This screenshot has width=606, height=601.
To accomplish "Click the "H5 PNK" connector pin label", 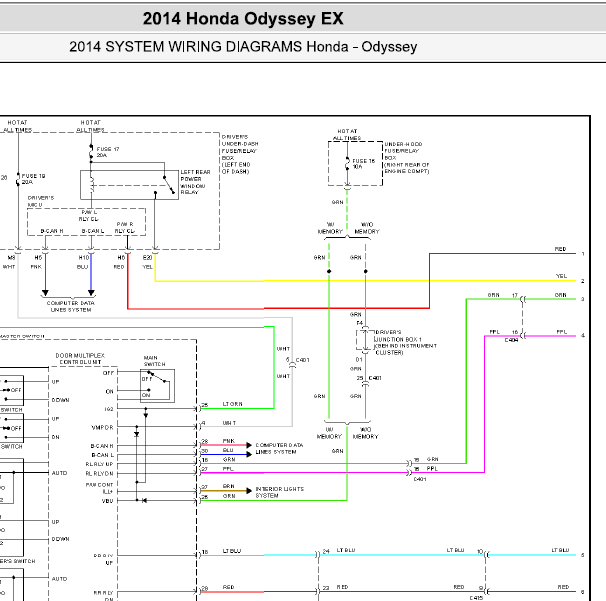I will [37, 262].
